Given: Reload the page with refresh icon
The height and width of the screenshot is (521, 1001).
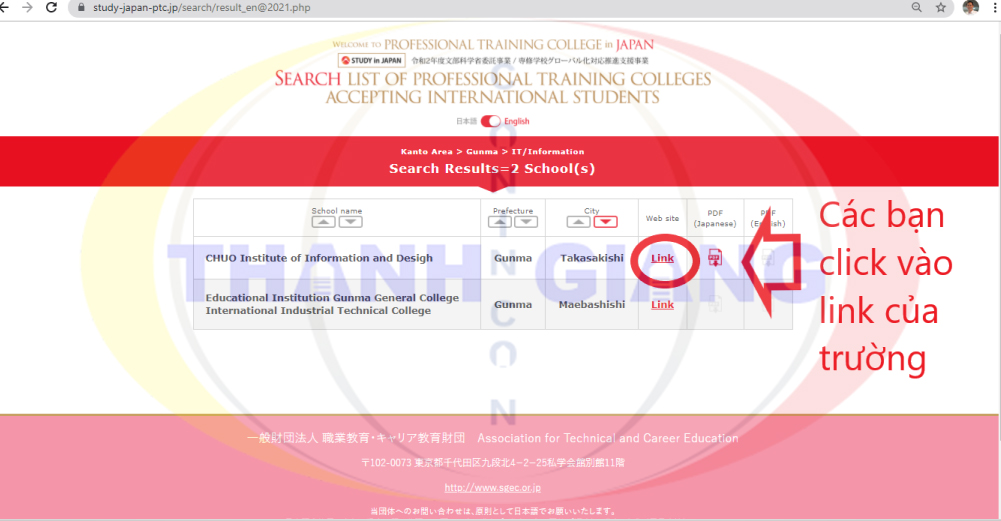Looking at the screenshot, I should [52, 7].
